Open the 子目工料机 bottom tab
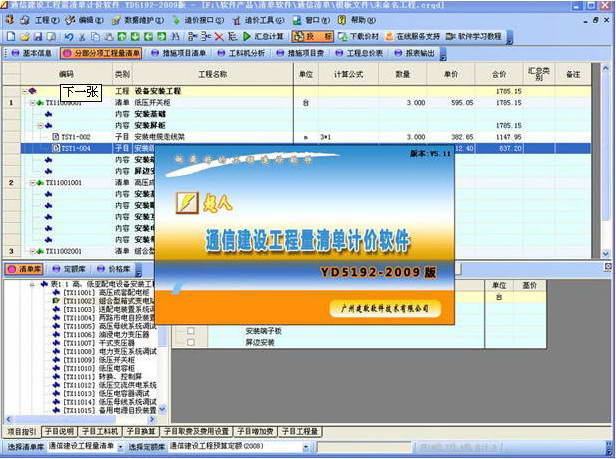 click(100, 431)
